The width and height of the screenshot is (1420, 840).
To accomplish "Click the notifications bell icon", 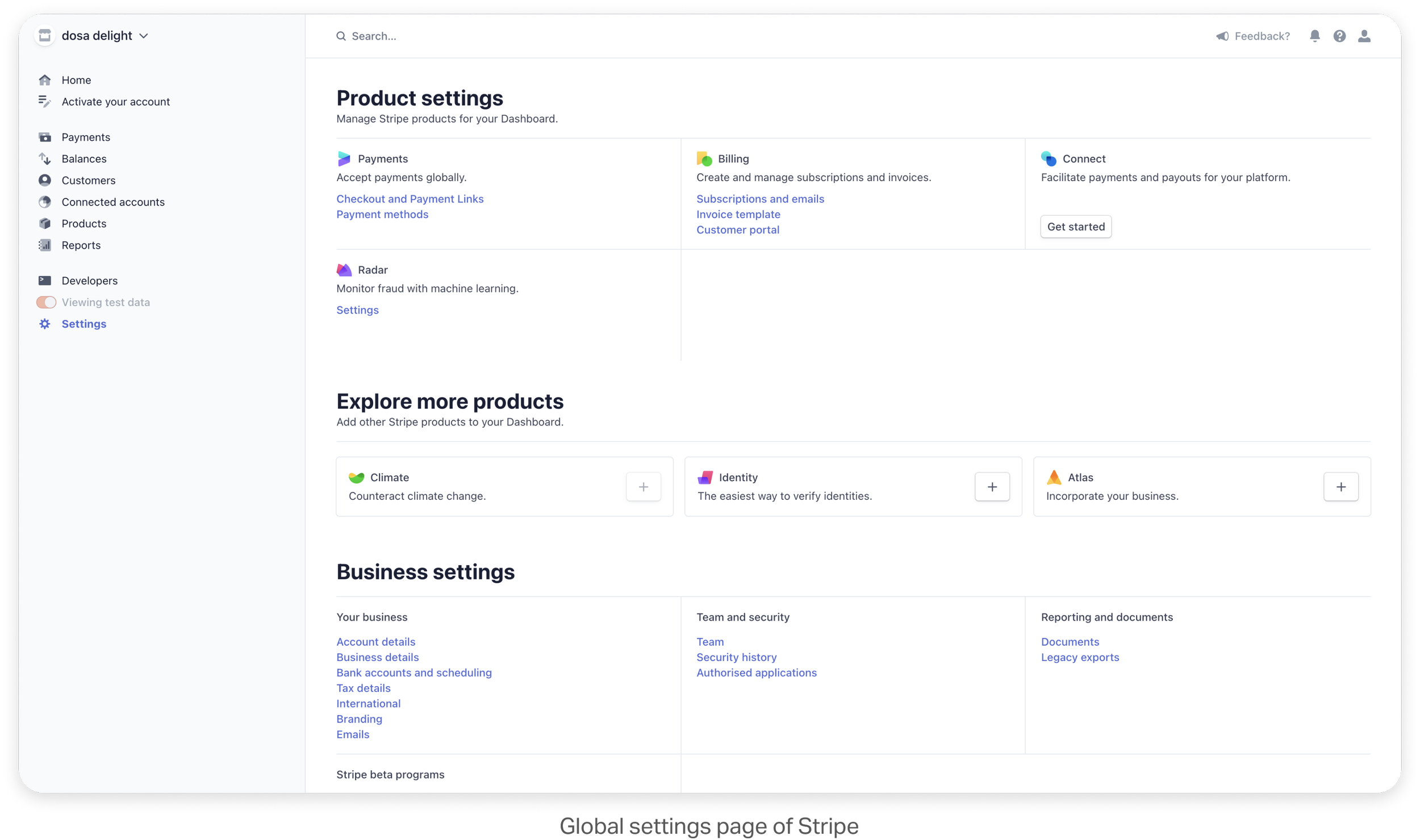I will coord(1314,36).
